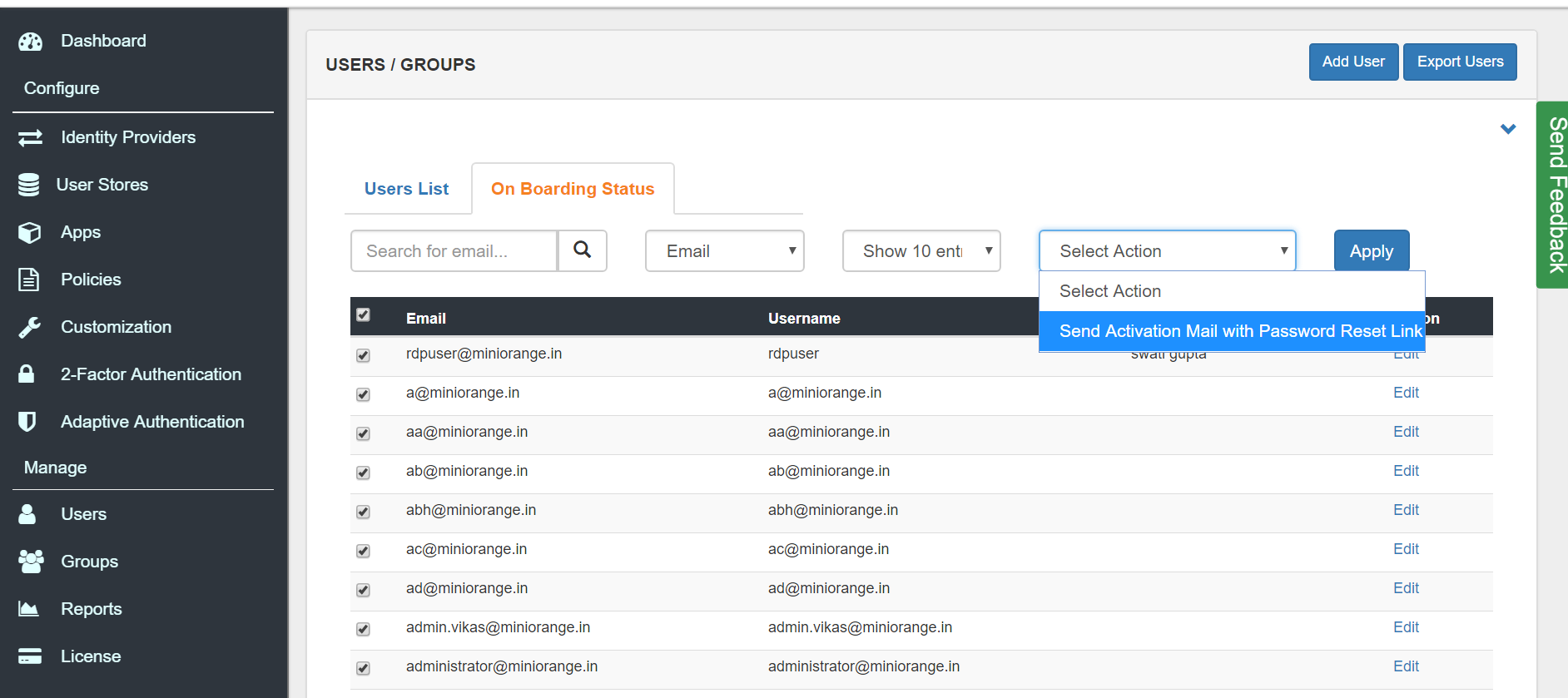The width and height of the screenshot is (1568, 698).
Task: Open the Email search filter dropdown
Action: [724, 251]
